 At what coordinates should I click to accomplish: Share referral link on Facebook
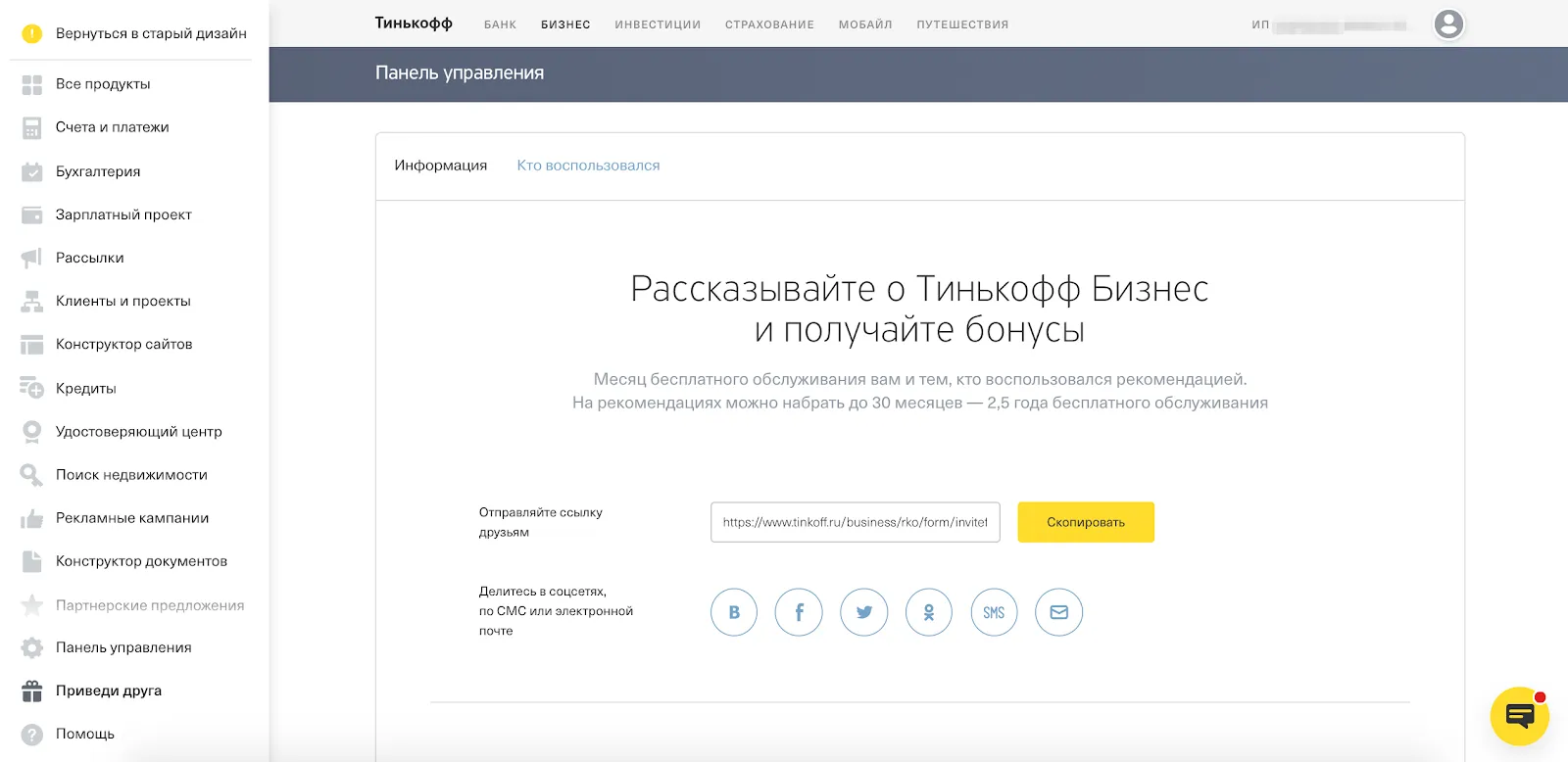tap(799, 612)
